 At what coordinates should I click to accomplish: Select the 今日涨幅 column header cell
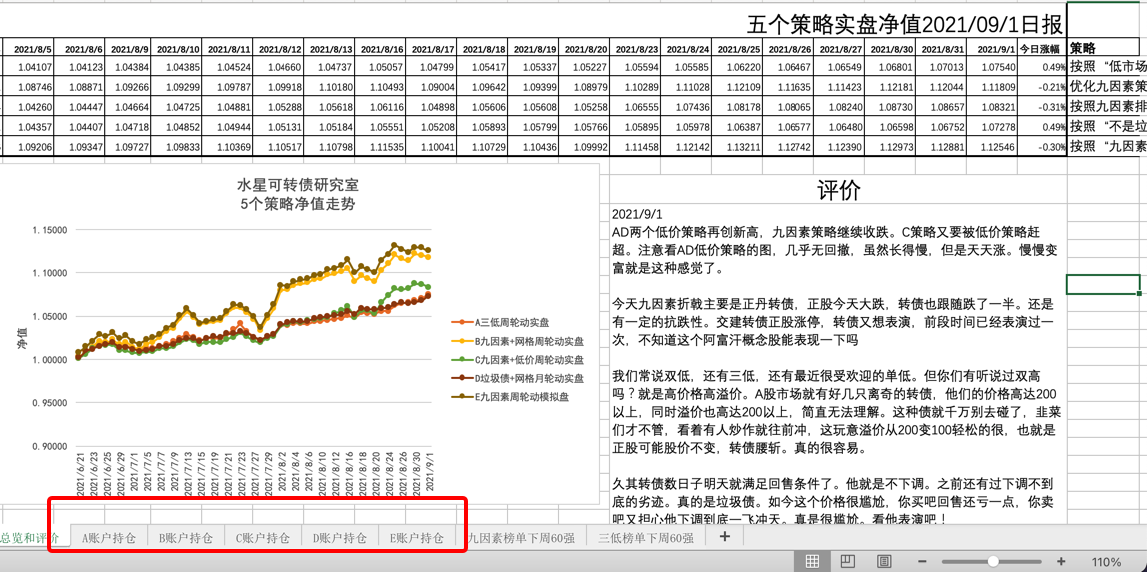tap(1043, 48)
